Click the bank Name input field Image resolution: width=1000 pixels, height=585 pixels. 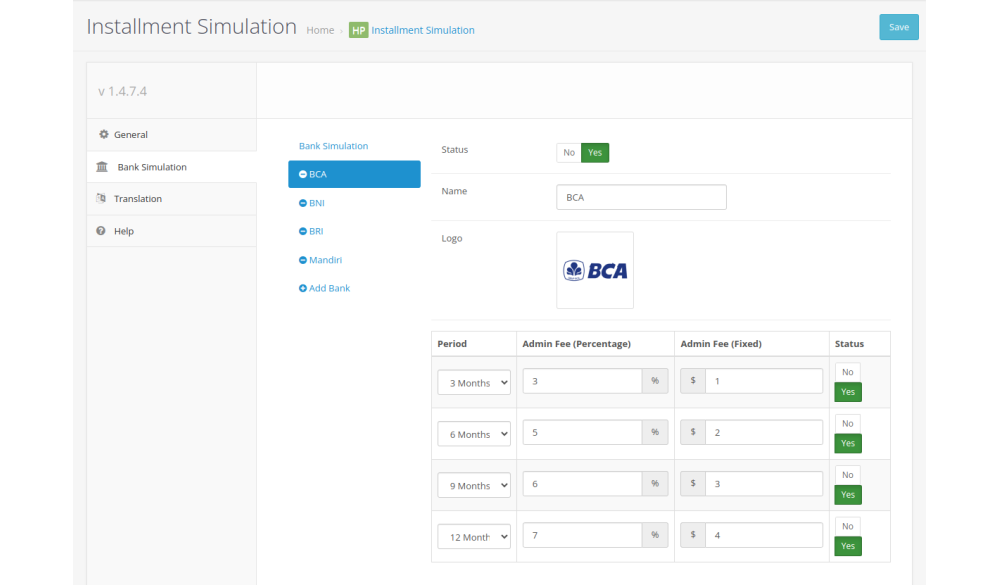[641, 197]
